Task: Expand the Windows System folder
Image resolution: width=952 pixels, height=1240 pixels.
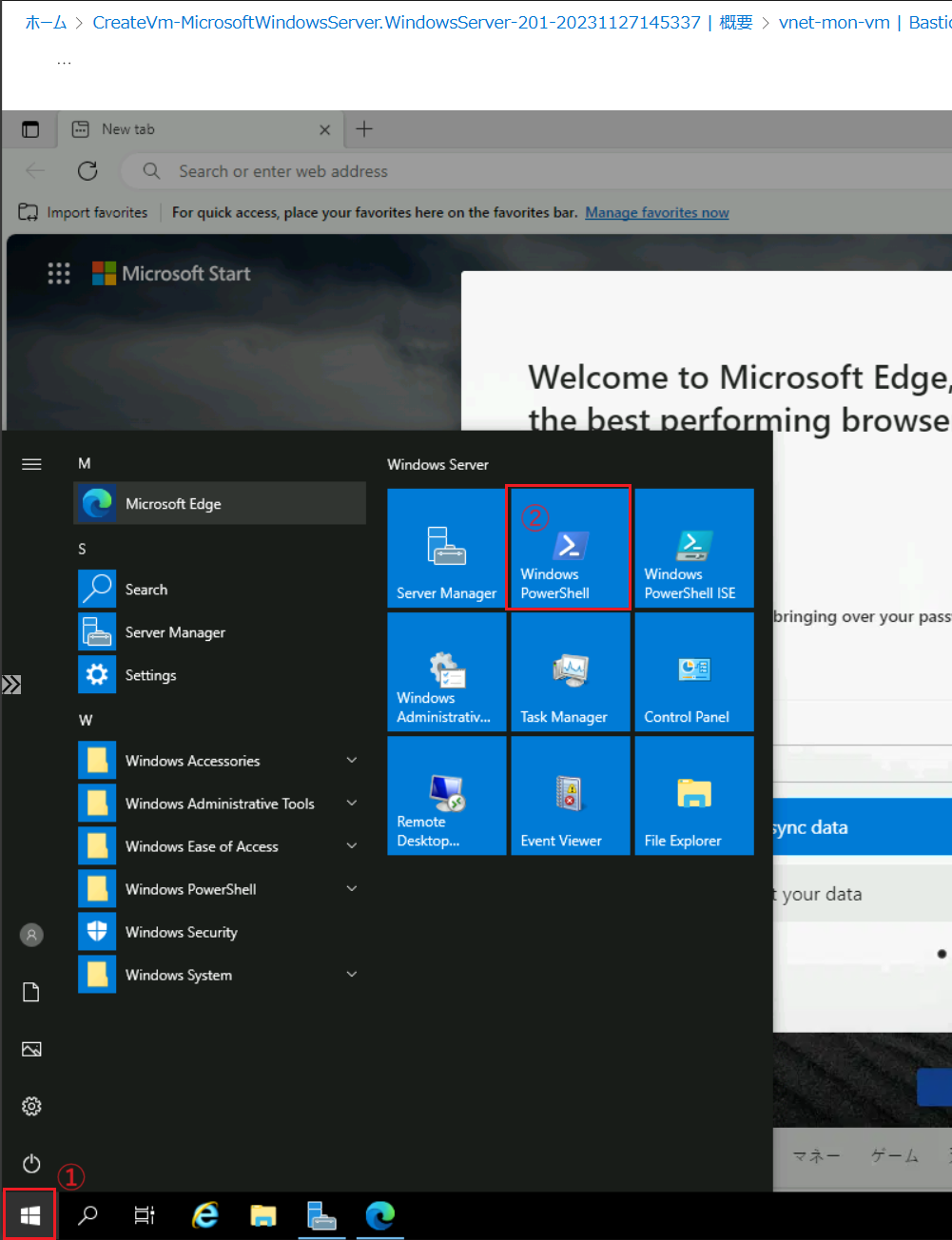Action: pyautogui.click(x=220, y=975)
